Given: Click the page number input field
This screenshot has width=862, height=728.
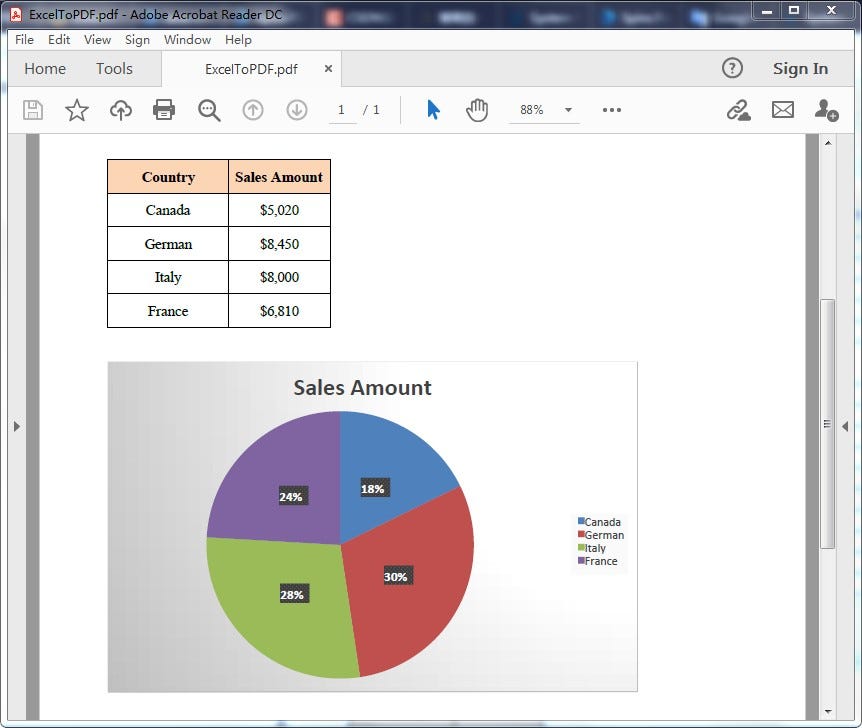Looking at the screenshot, I should coord(341,110).
